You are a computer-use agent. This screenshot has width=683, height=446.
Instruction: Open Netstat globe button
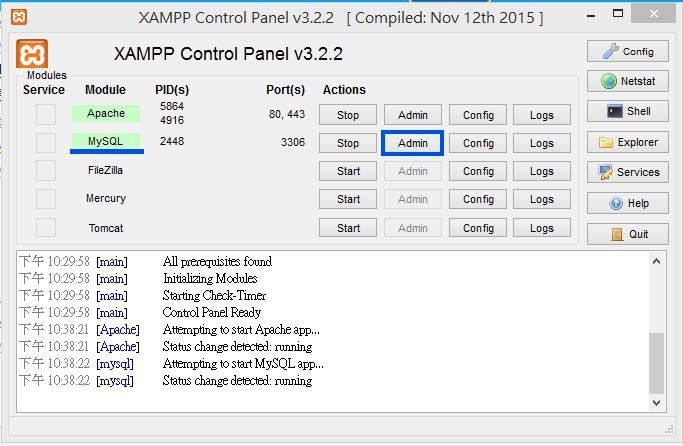(x=628, y=81)
